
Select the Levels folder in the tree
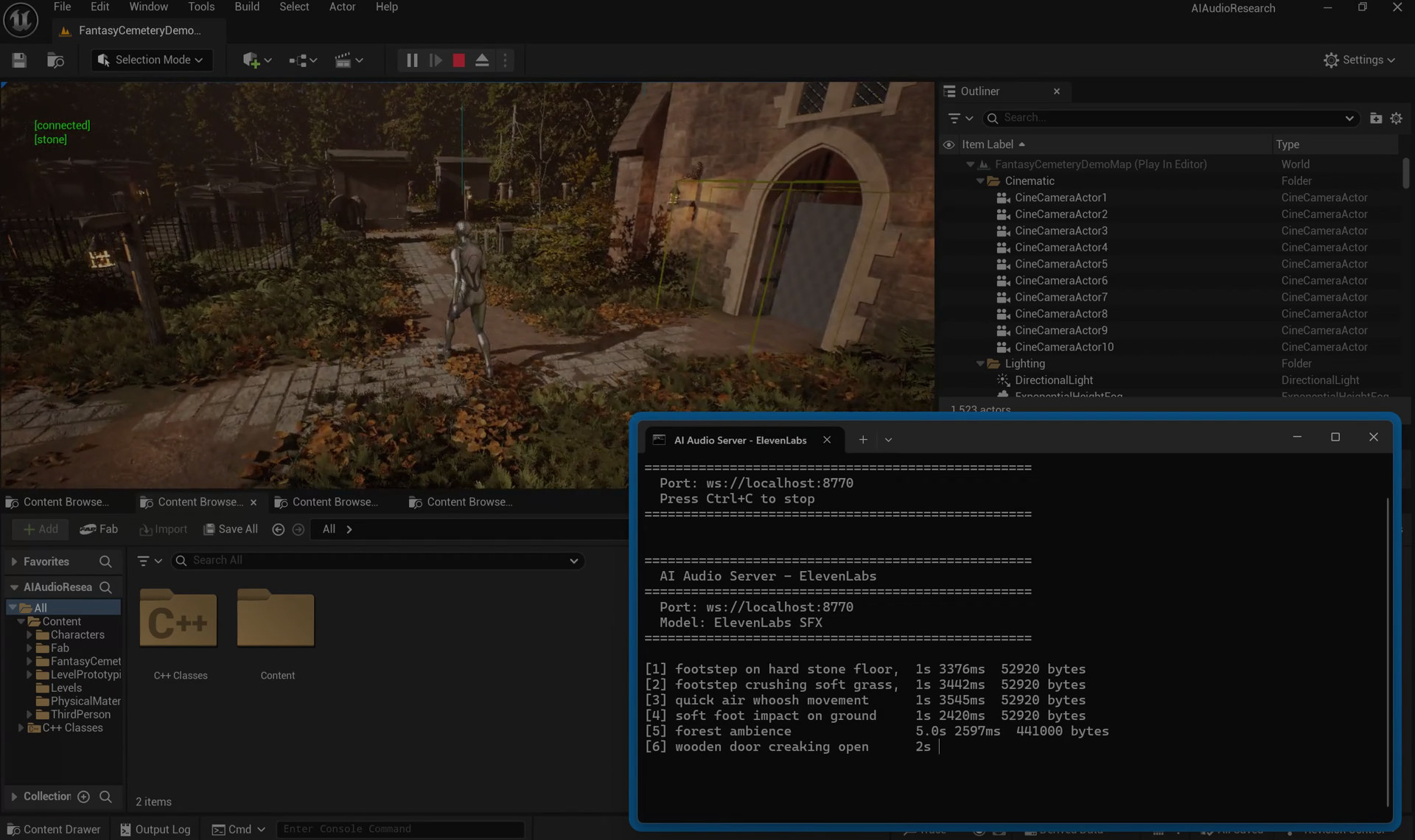click(x=66, y=687)
